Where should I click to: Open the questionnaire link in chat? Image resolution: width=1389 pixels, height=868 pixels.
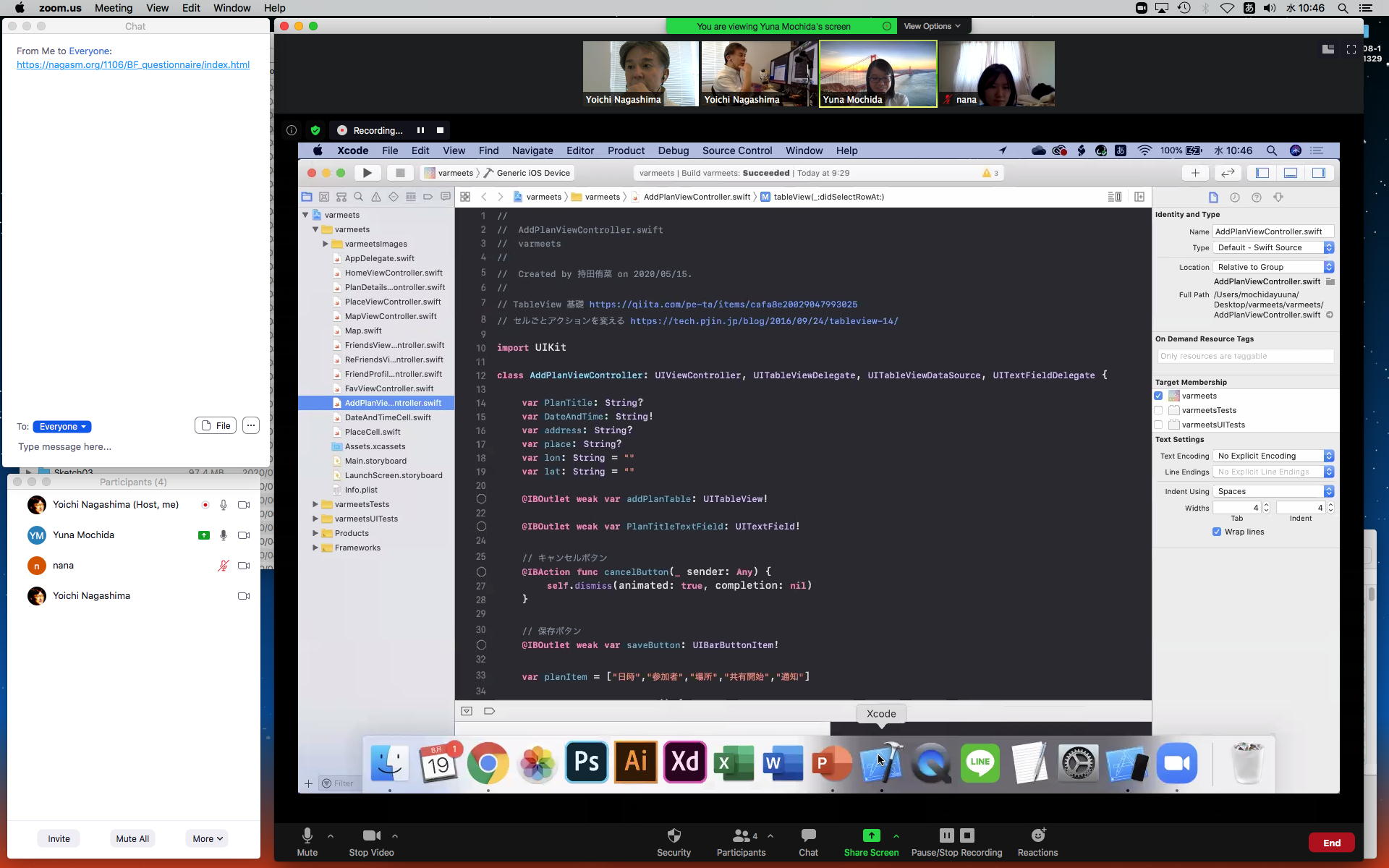(x=133, y=64)
